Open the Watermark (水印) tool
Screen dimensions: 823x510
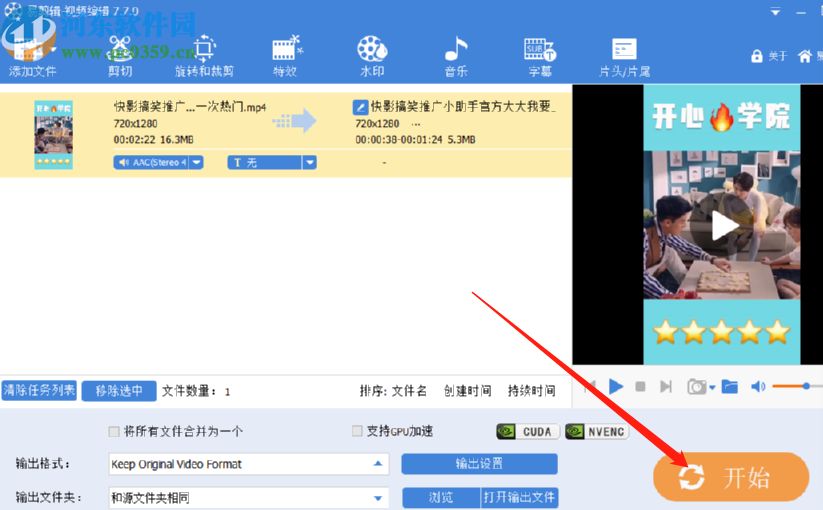click(372, 57)
